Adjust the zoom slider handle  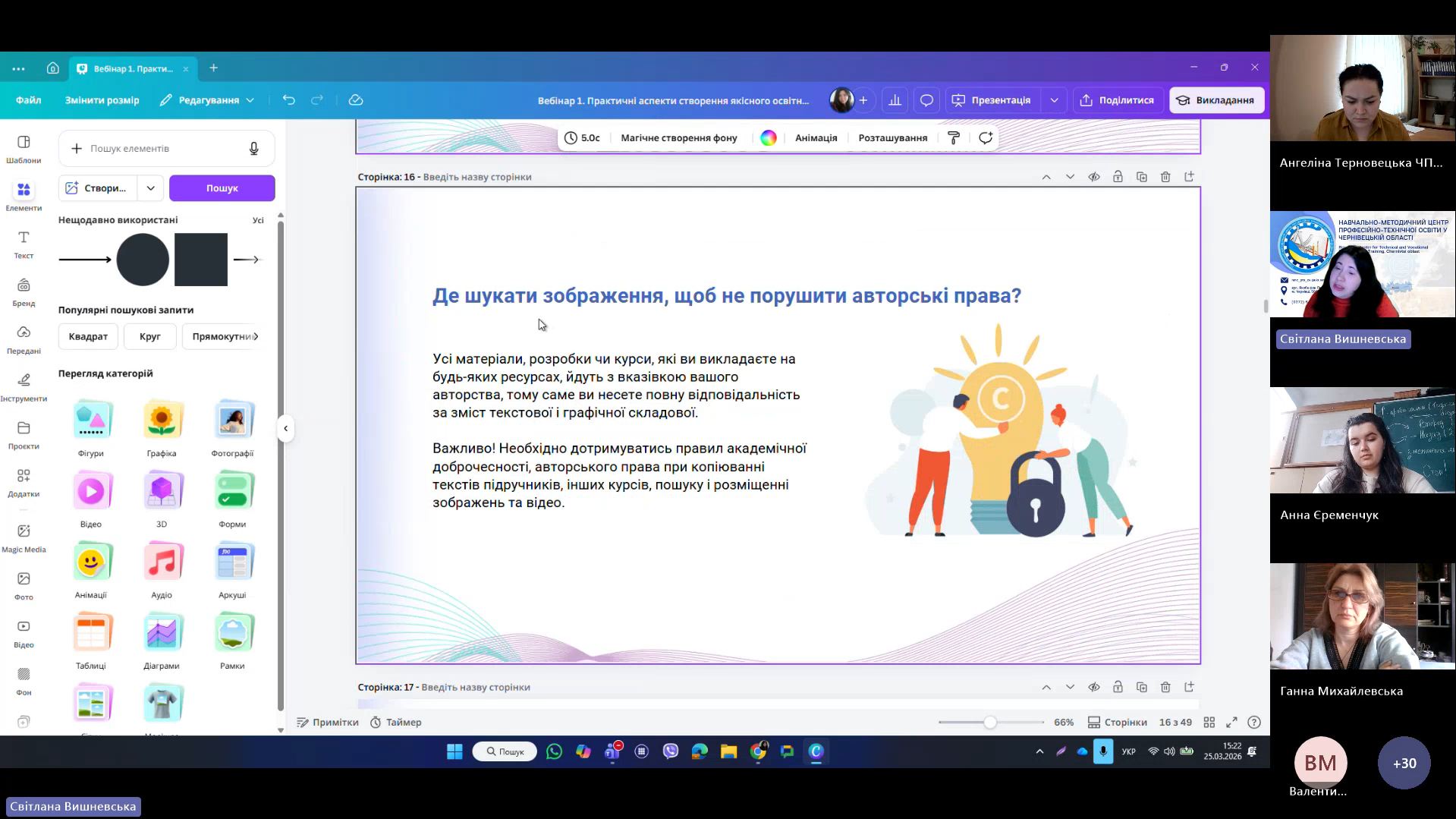pos(989,723)
